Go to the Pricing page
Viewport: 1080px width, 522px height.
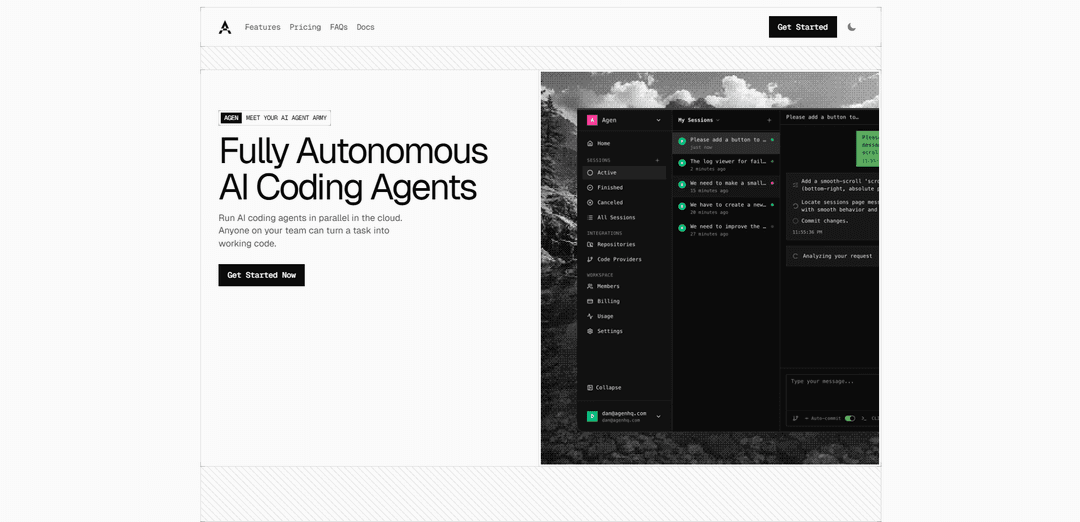click(305, 27)
